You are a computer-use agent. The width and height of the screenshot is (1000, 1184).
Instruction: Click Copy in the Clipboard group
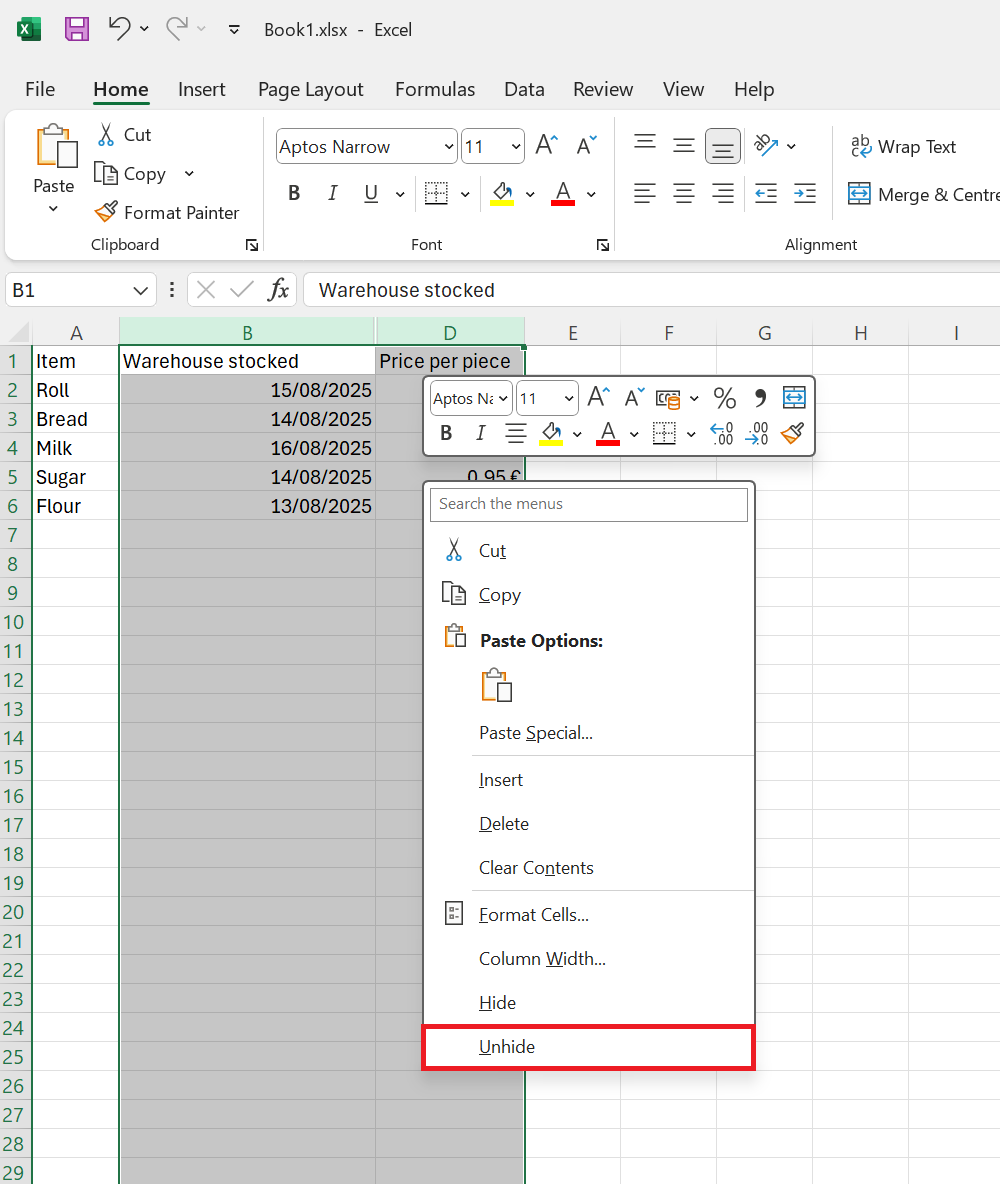[x=131, y=174]
